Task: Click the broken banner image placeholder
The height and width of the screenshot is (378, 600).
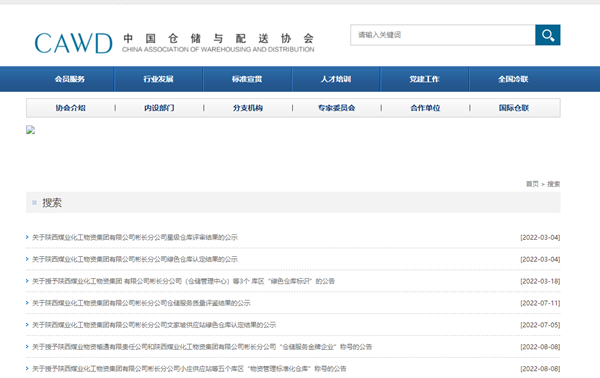Action: 31,130
